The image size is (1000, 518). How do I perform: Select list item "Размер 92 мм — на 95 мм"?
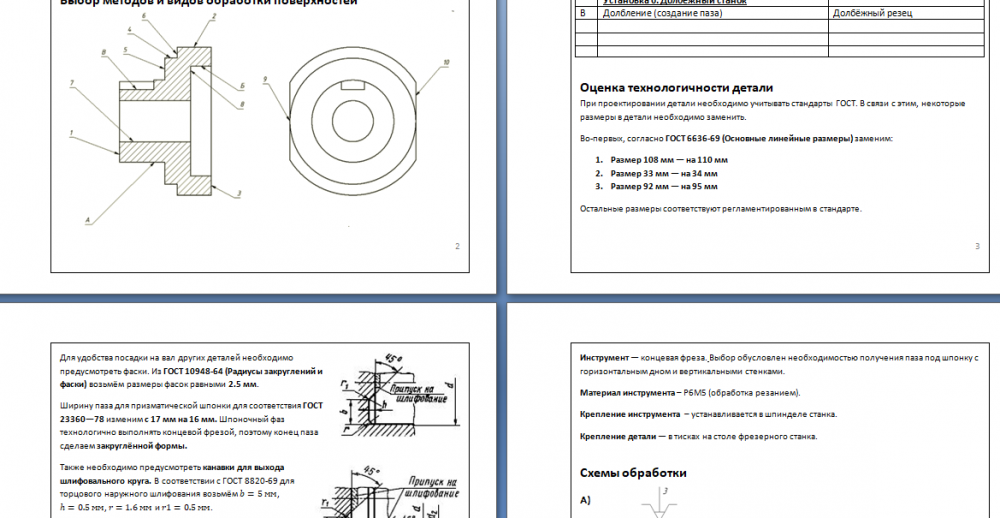[x=664, y=186]
